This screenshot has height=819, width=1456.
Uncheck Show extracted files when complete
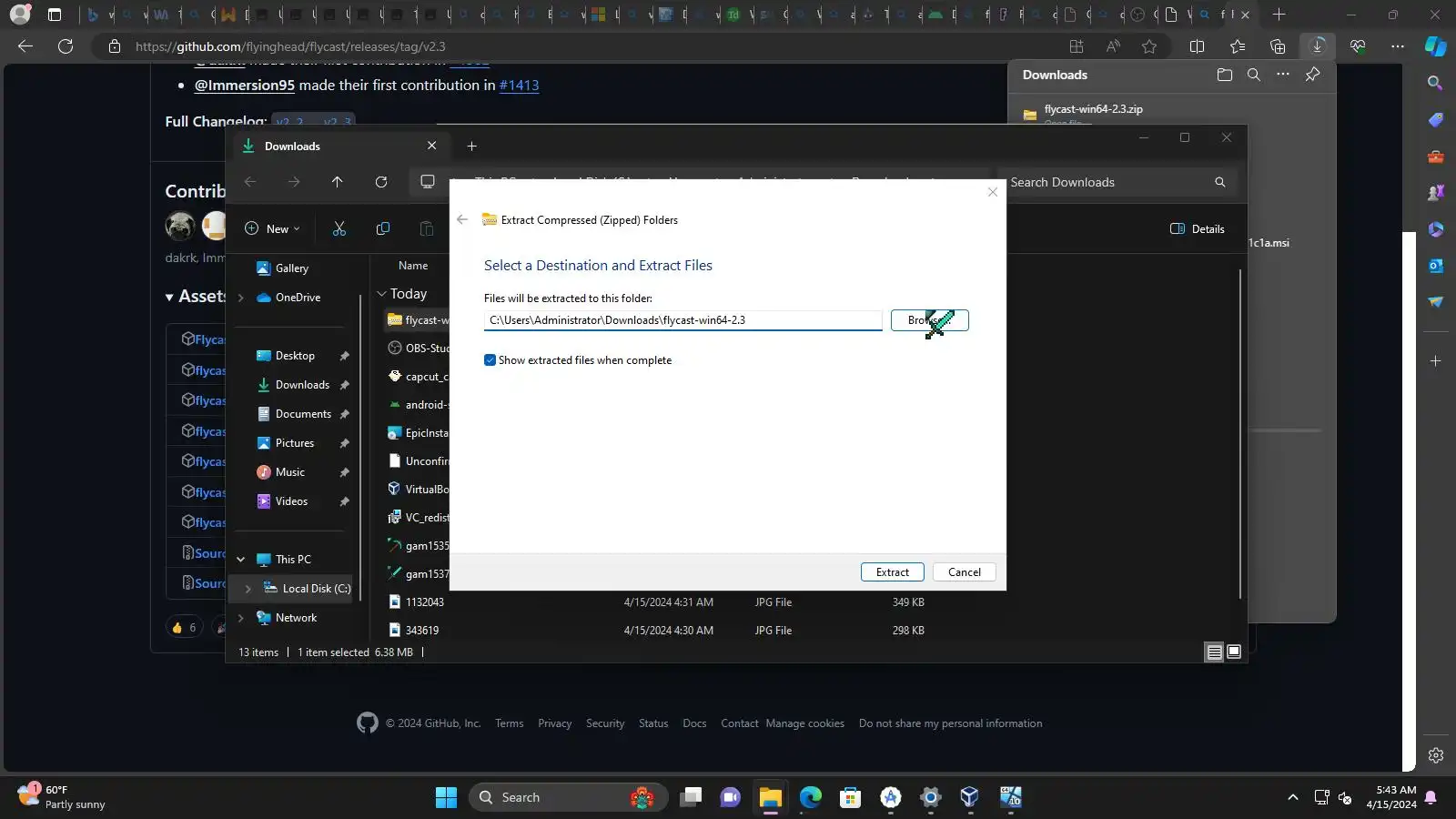(490, 360)
